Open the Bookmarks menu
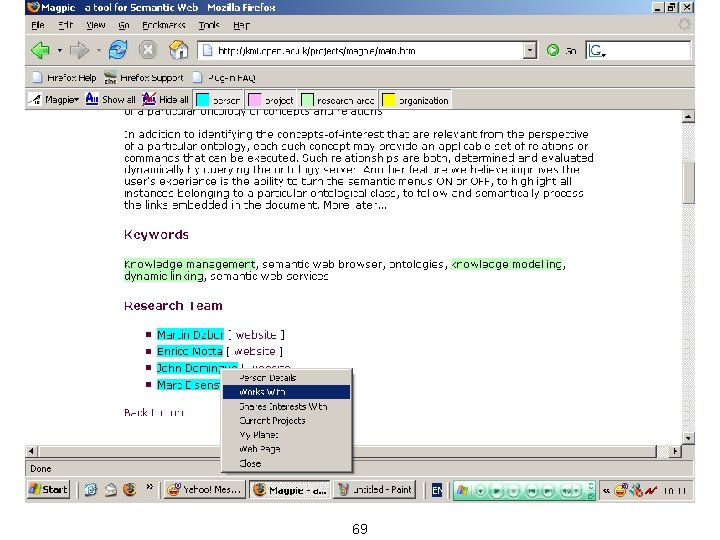This screenshot has width=720, height=540. 163,25
